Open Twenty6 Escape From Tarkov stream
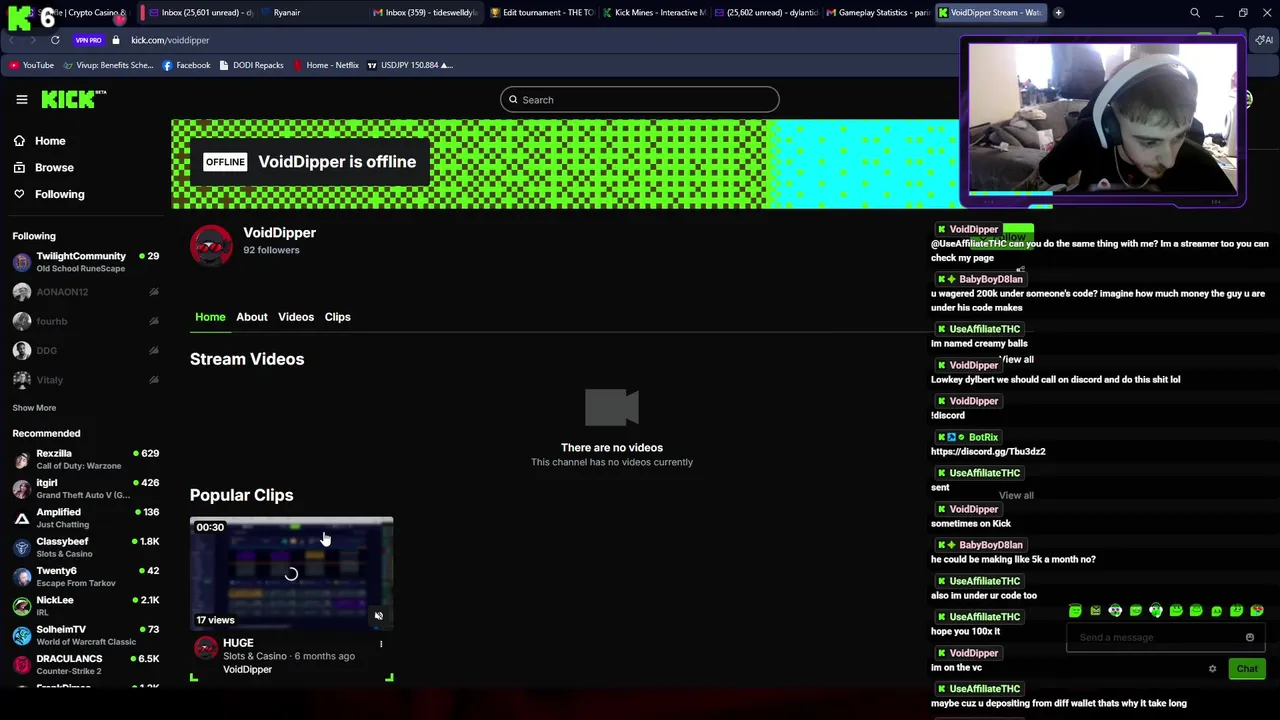The height and width of the screenshot is (720, 1280). tap(85, 576)
